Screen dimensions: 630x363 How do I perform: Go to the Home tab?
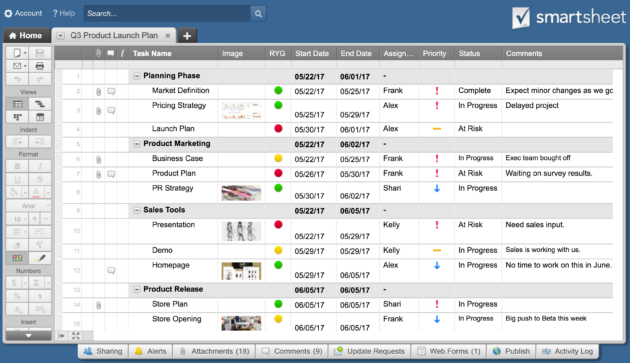(26, 35)
